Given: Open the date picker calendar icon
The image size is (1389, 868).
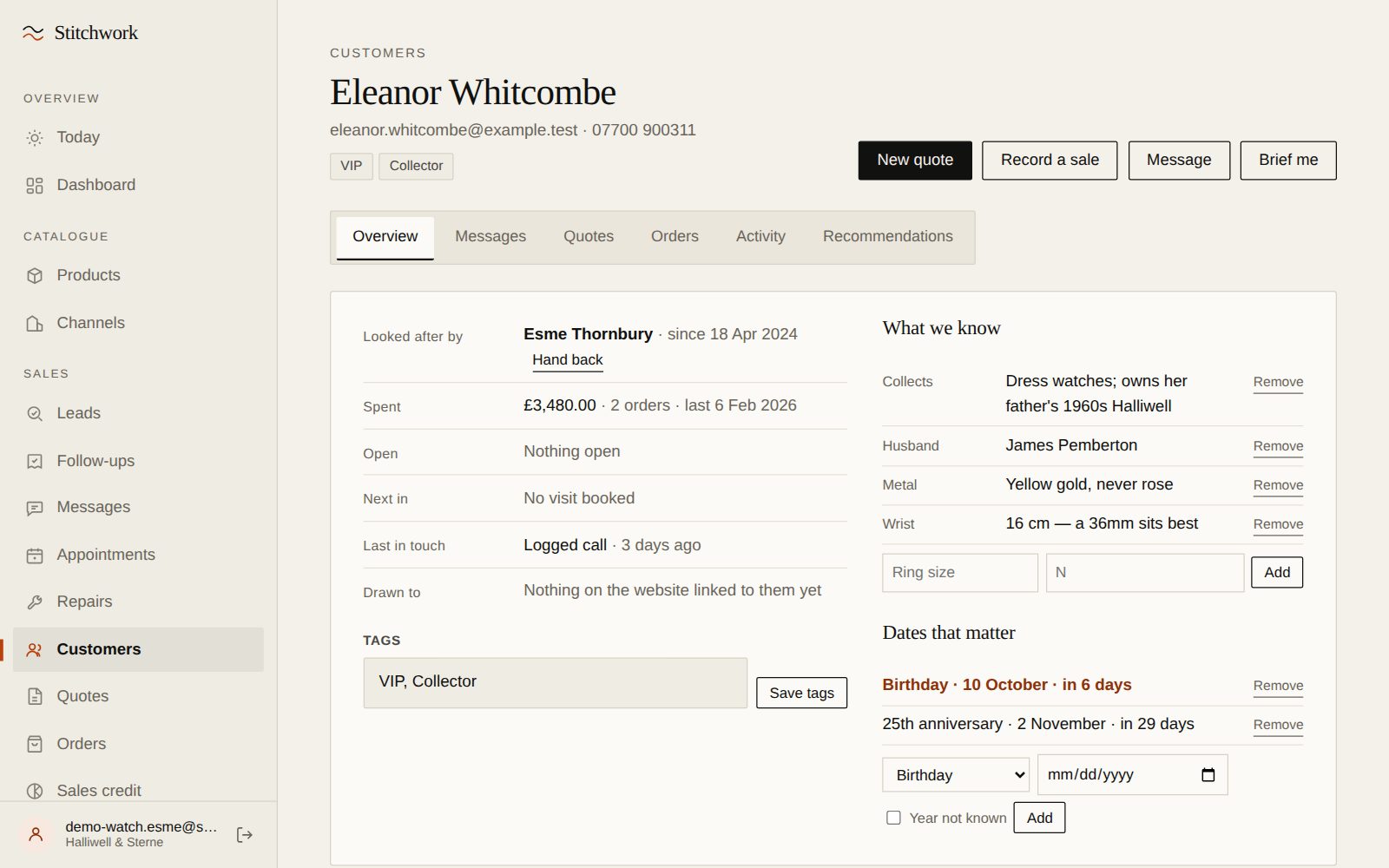Looking at the screenshot, I should point(1208,775).
